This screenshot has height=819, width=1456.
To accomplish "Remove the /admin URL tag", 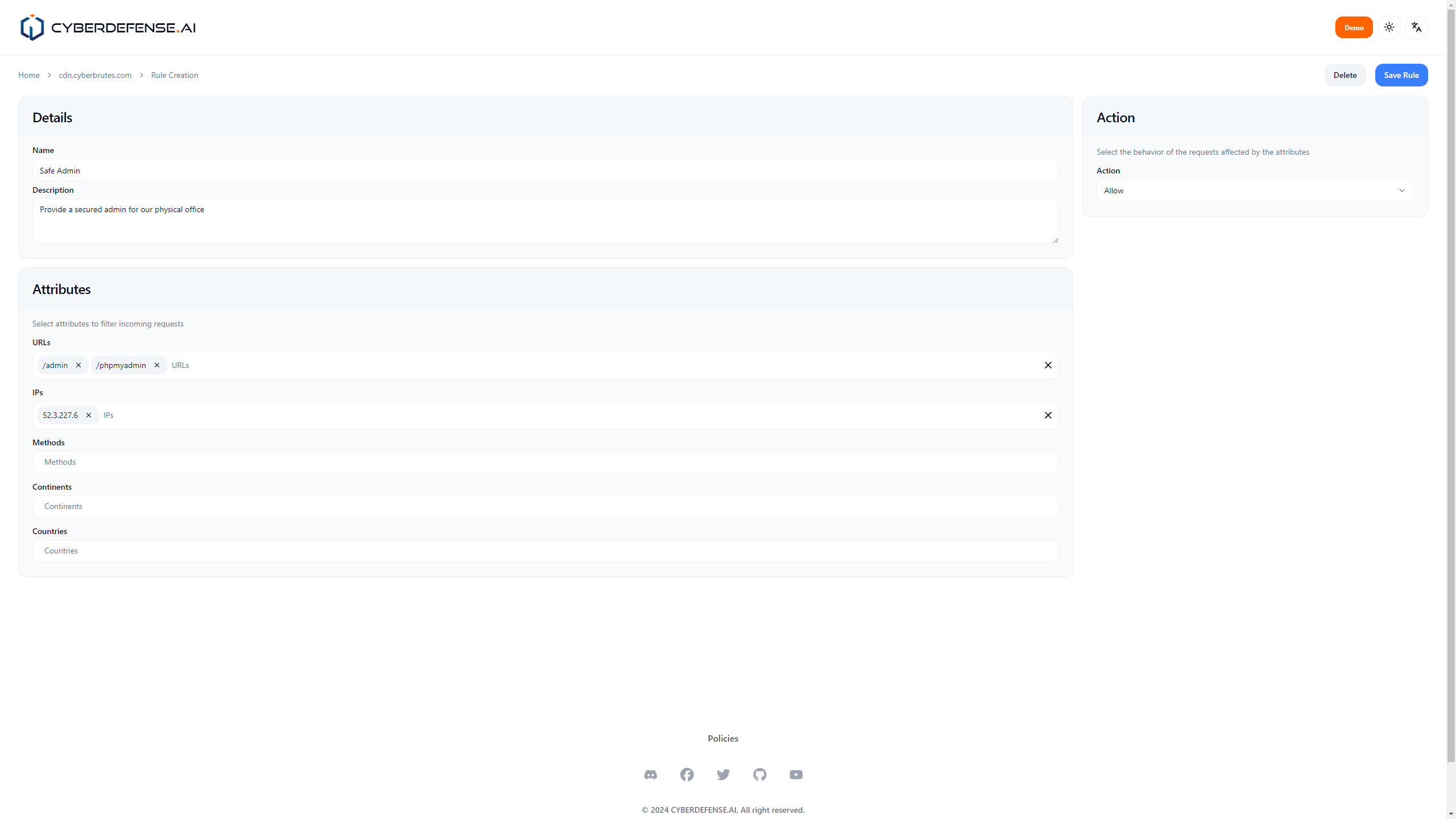I will click(78, 365).
